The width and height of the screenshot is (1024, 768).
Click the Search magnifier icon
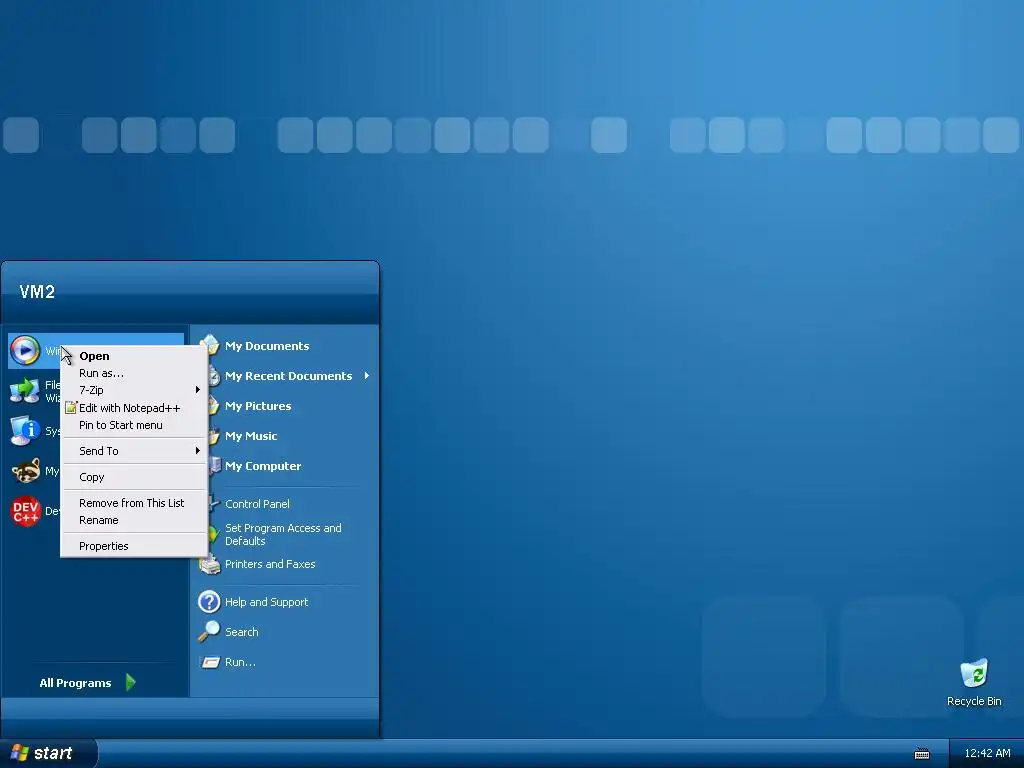[x=209, y=632]
